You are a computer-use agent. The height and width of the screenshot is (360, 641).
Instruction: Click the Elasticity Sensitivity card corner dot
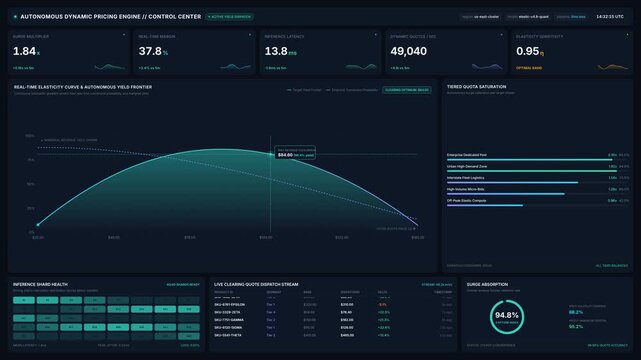pyautogui.click(x=628, y=35)
